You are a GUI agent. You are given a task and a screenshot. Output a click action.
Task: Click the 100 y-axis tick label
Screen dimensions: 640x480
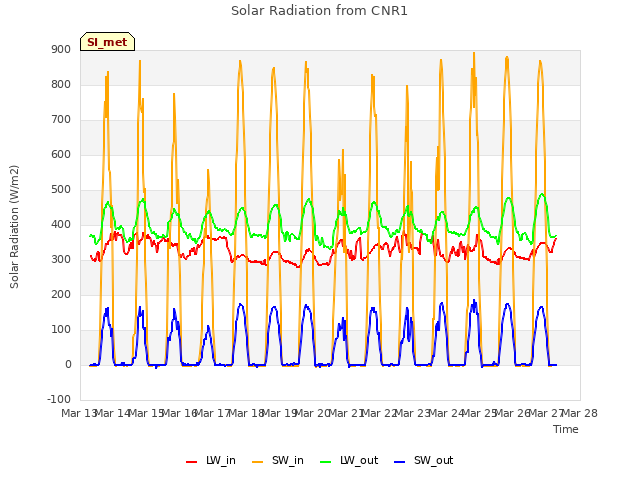click(x=61, y=329)
